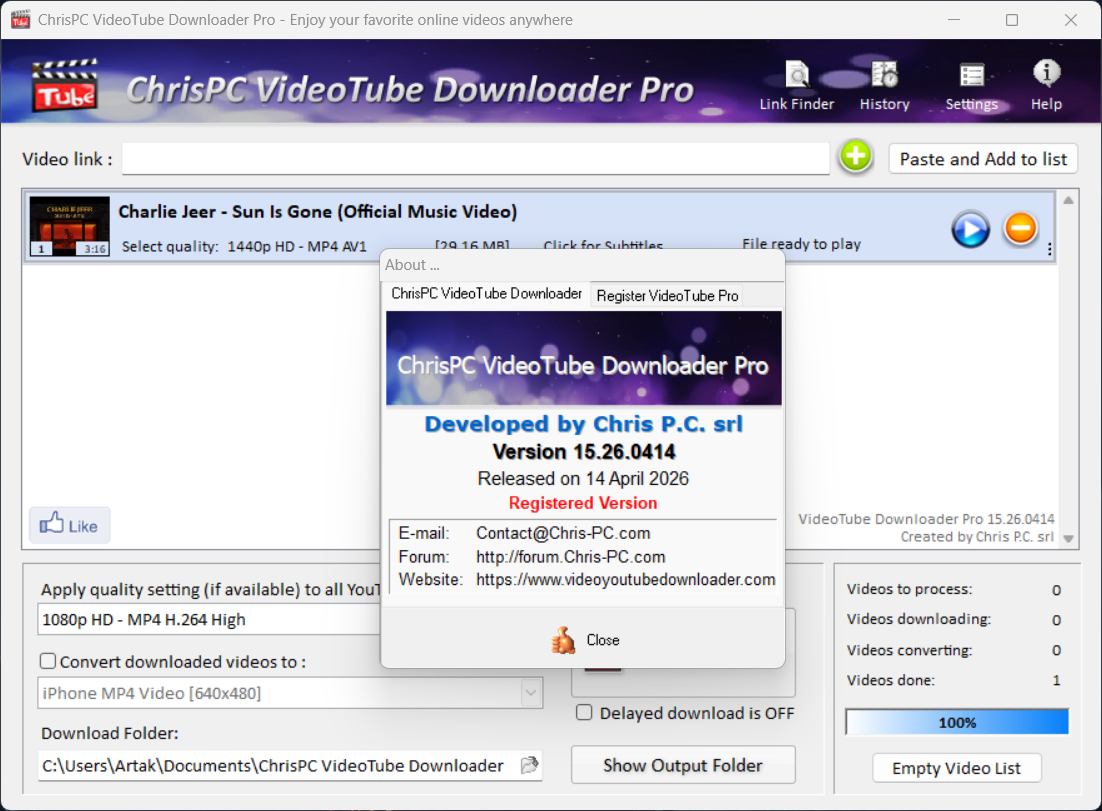Click the File ready to play status
Viewport: 1102px width, 811px height.
point(801,244)
